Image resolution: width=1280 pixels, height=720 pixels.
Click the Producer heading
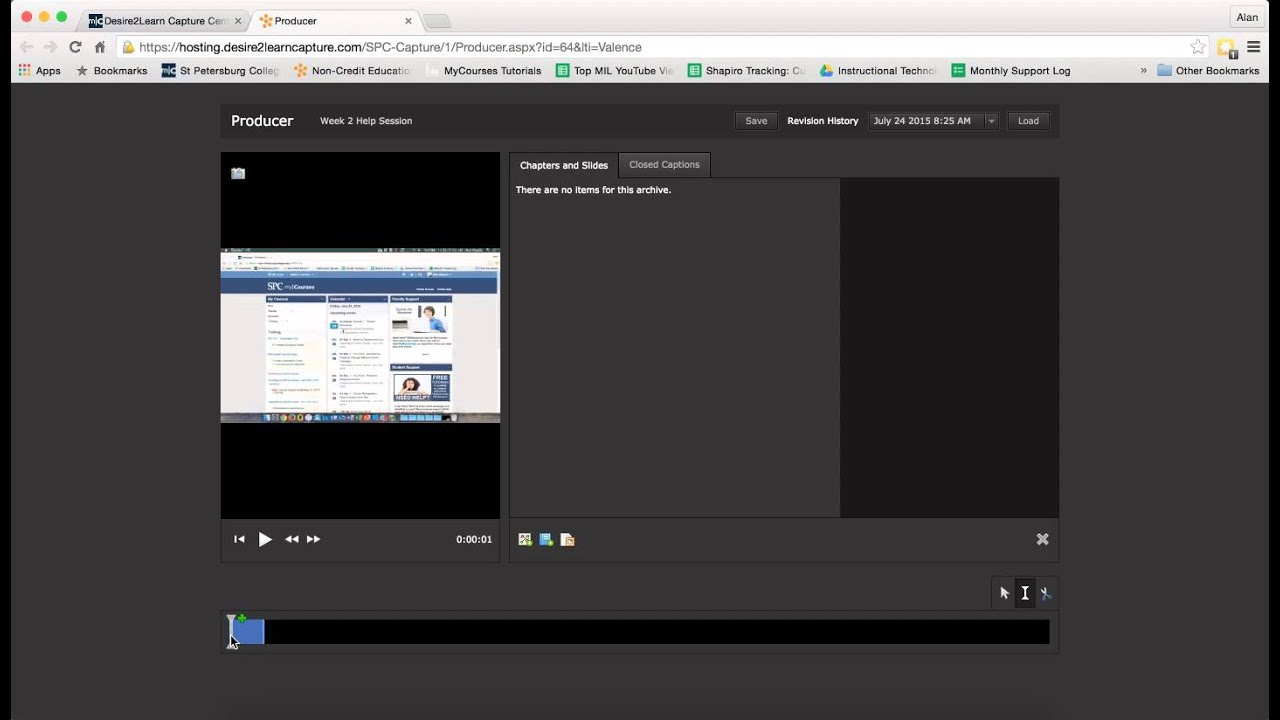point(262,121)
